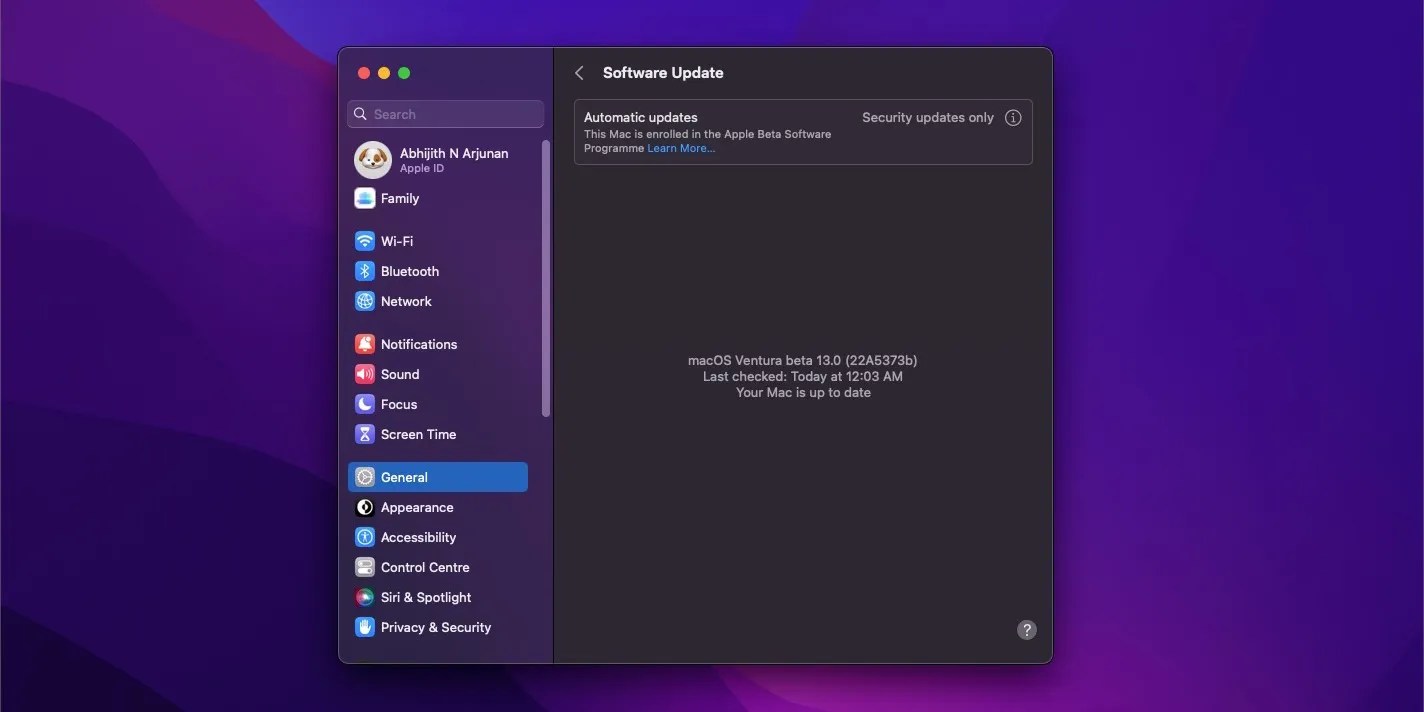Image resolution: width=1424 pixels, height=712 pixels.
Task: Click the Automatic updates info button
Action: (x=1013, y=117)
